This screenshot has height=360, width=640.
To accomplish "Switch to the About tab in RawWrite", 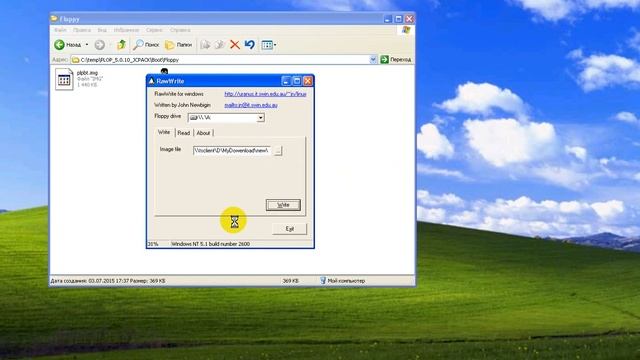I will 203,133.
